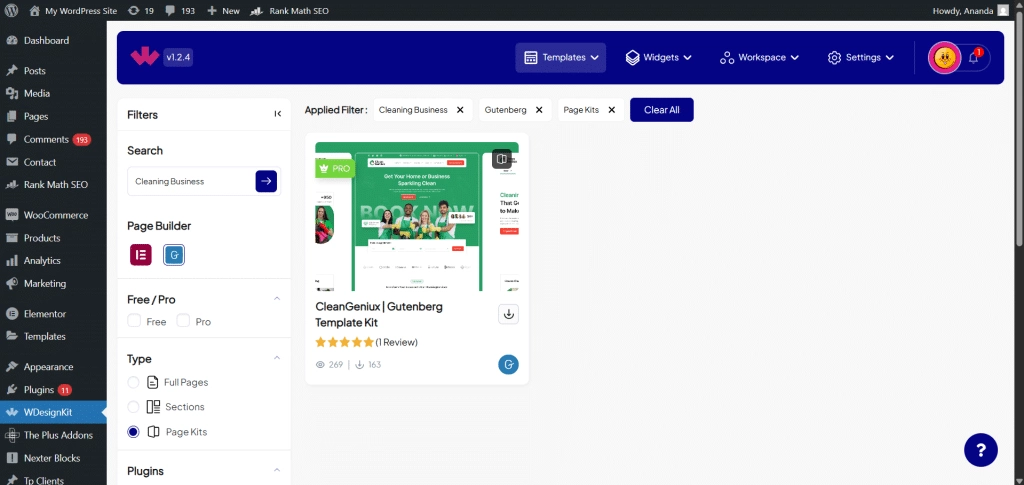Select the Page Kits radio button
Image resolution: width=1024 pixels, height=485 pixels.
click(x=133, y=431)
